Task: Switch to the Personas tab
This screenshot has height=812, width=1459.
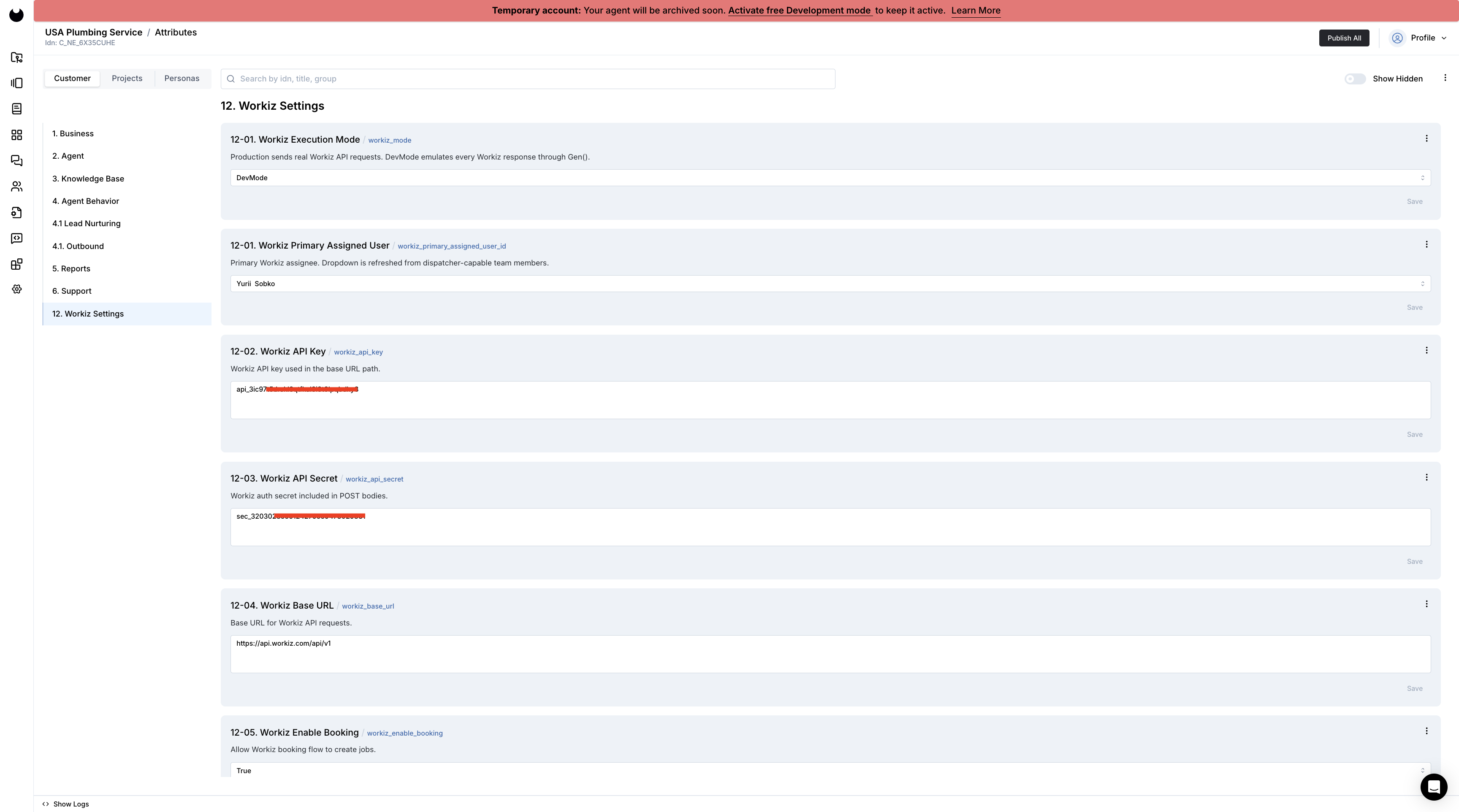Action: [182, 78]
